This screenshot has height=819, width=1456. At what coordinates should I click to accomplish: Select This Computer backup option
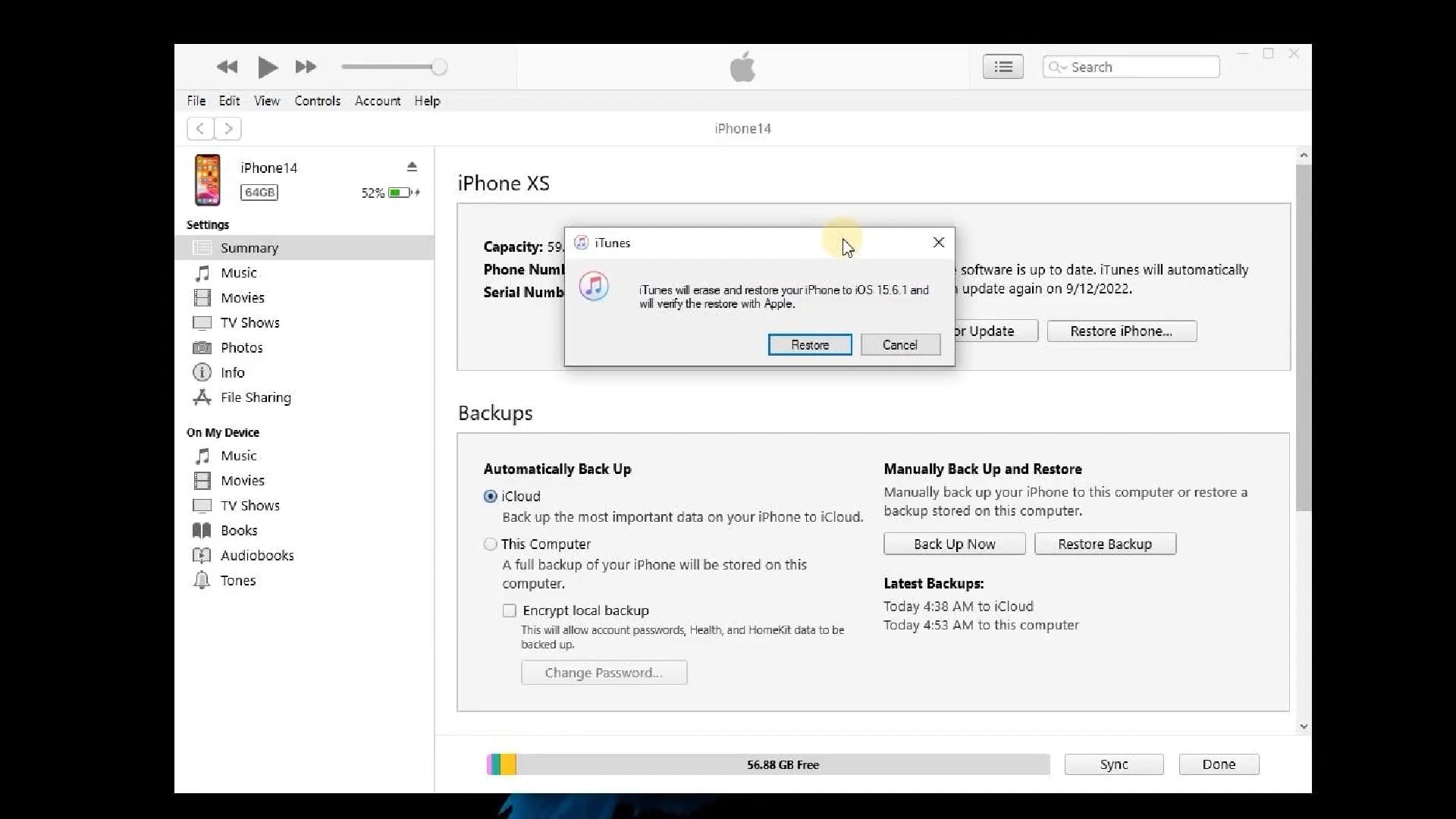pos(491,544)
